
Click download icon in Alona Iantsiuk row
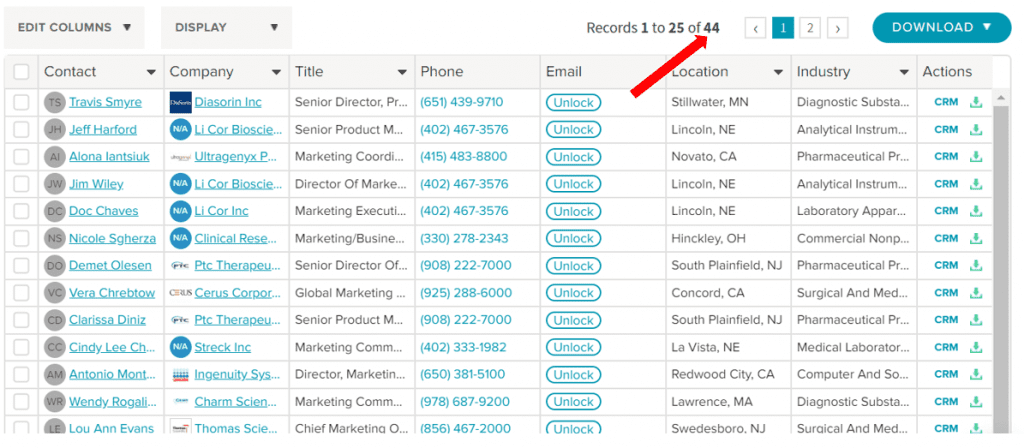click(976, 157)
